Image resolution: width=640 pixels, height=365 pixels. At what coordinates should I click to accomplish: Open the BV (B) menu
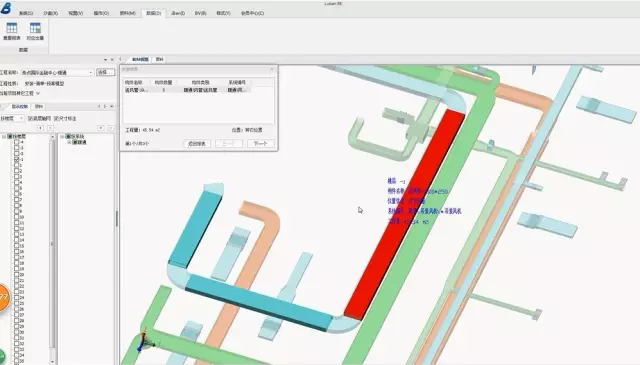[200, 13]
